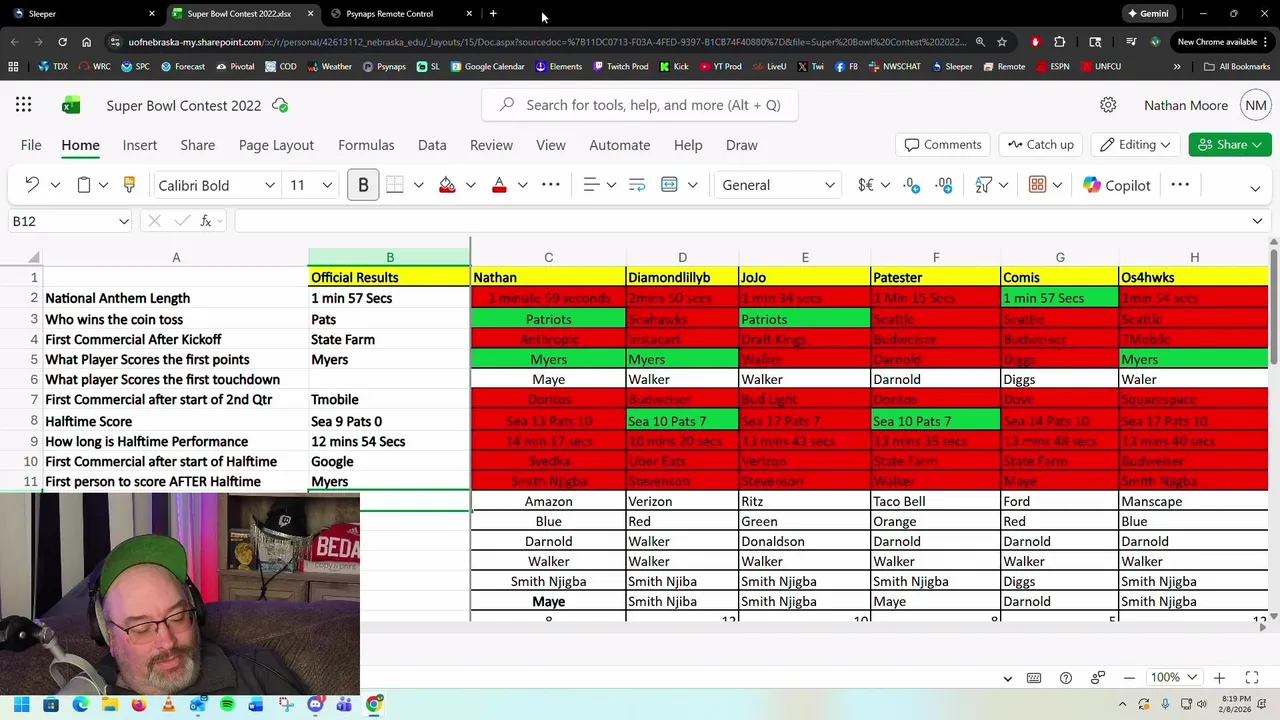Expand the Paste options arrow
The image size is (1280, 720).
click(x=105, y=185)
